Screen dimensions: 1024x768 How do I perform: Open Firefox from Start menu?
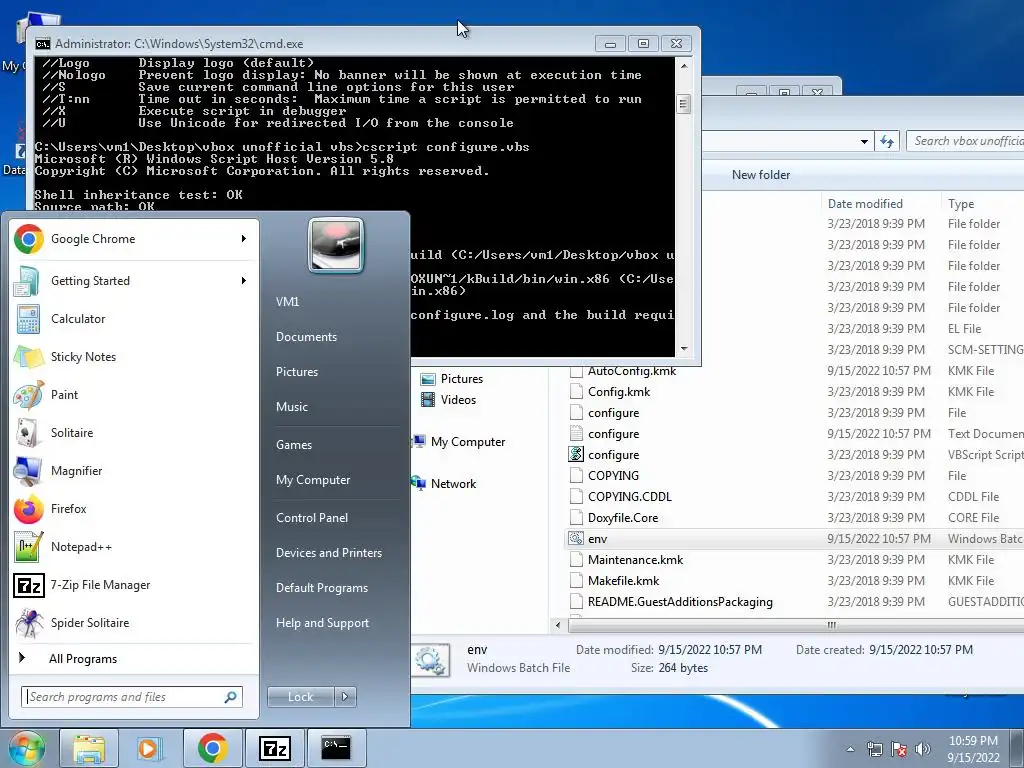pyautogui.click(x=133, y=509)
